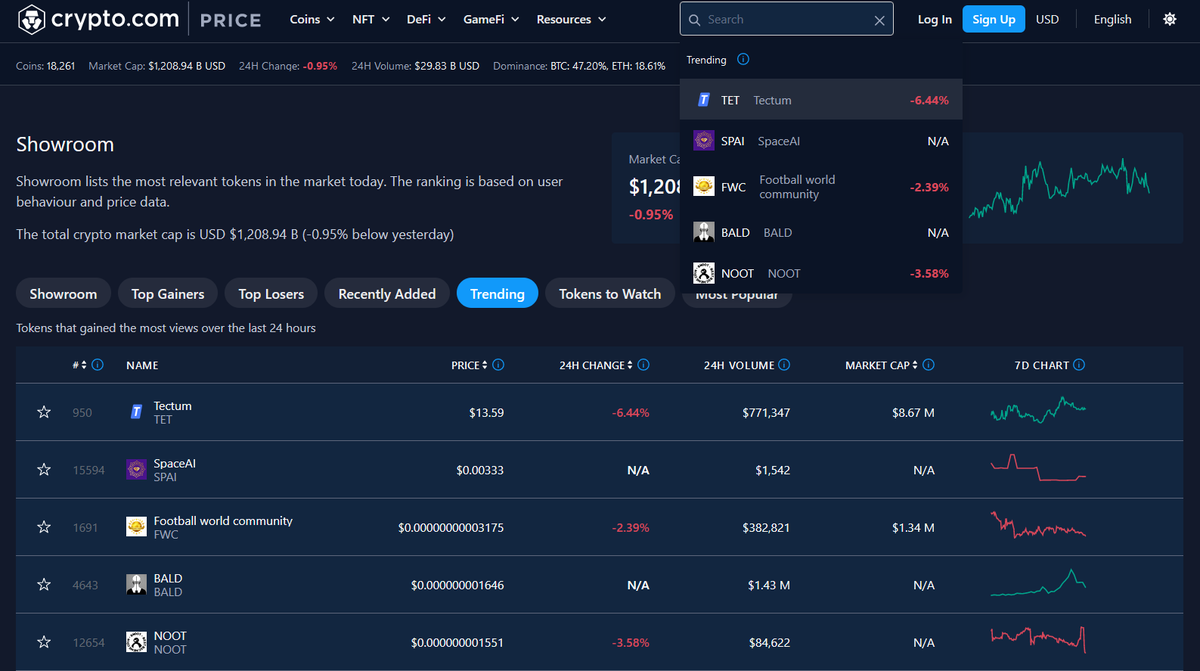Screen dimensions: 1200x671
Task: Star the BALD token row
Action: pos(44,585)
